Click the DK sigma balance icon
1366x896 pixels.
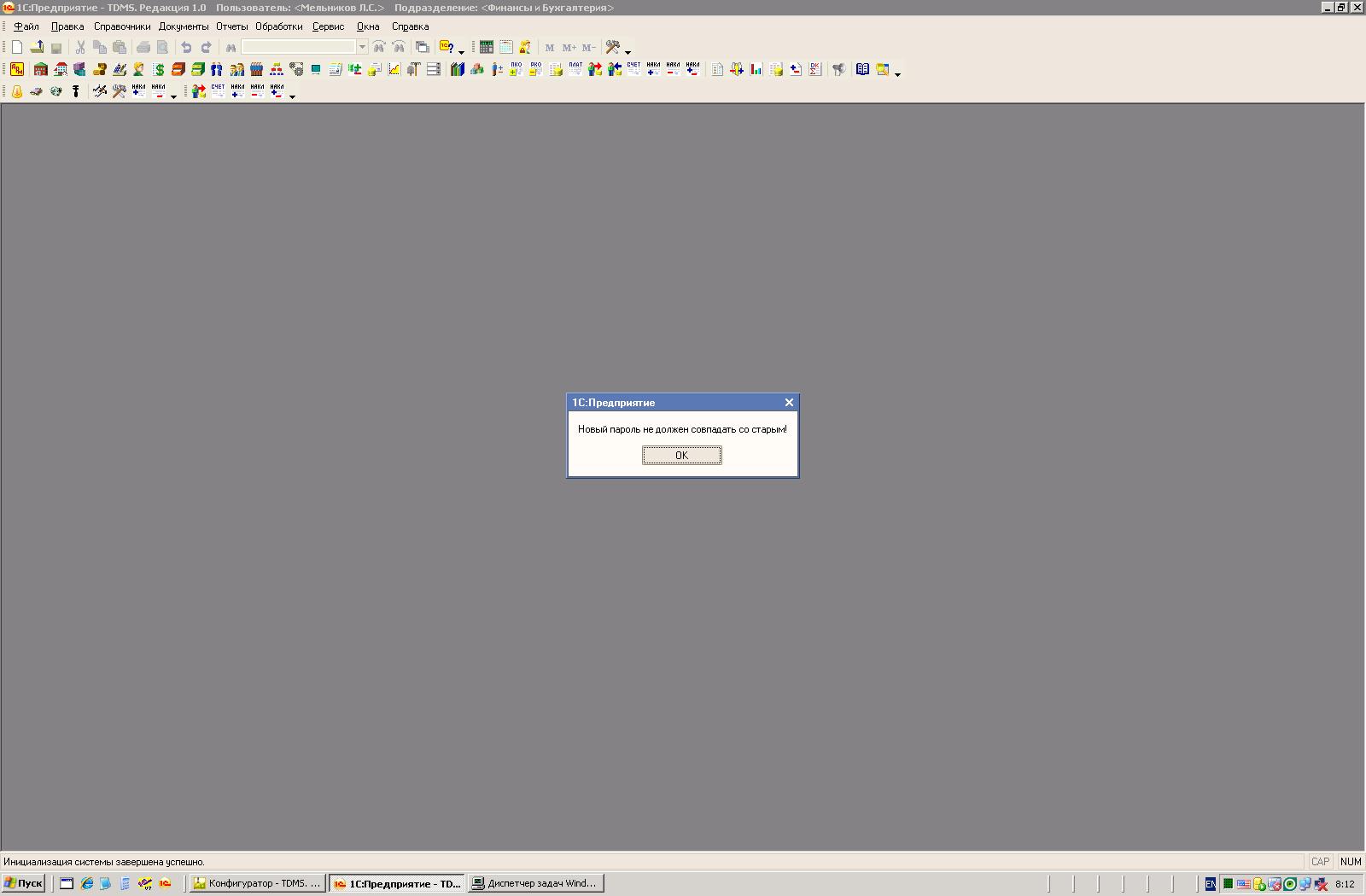click(x=815, y=69)
